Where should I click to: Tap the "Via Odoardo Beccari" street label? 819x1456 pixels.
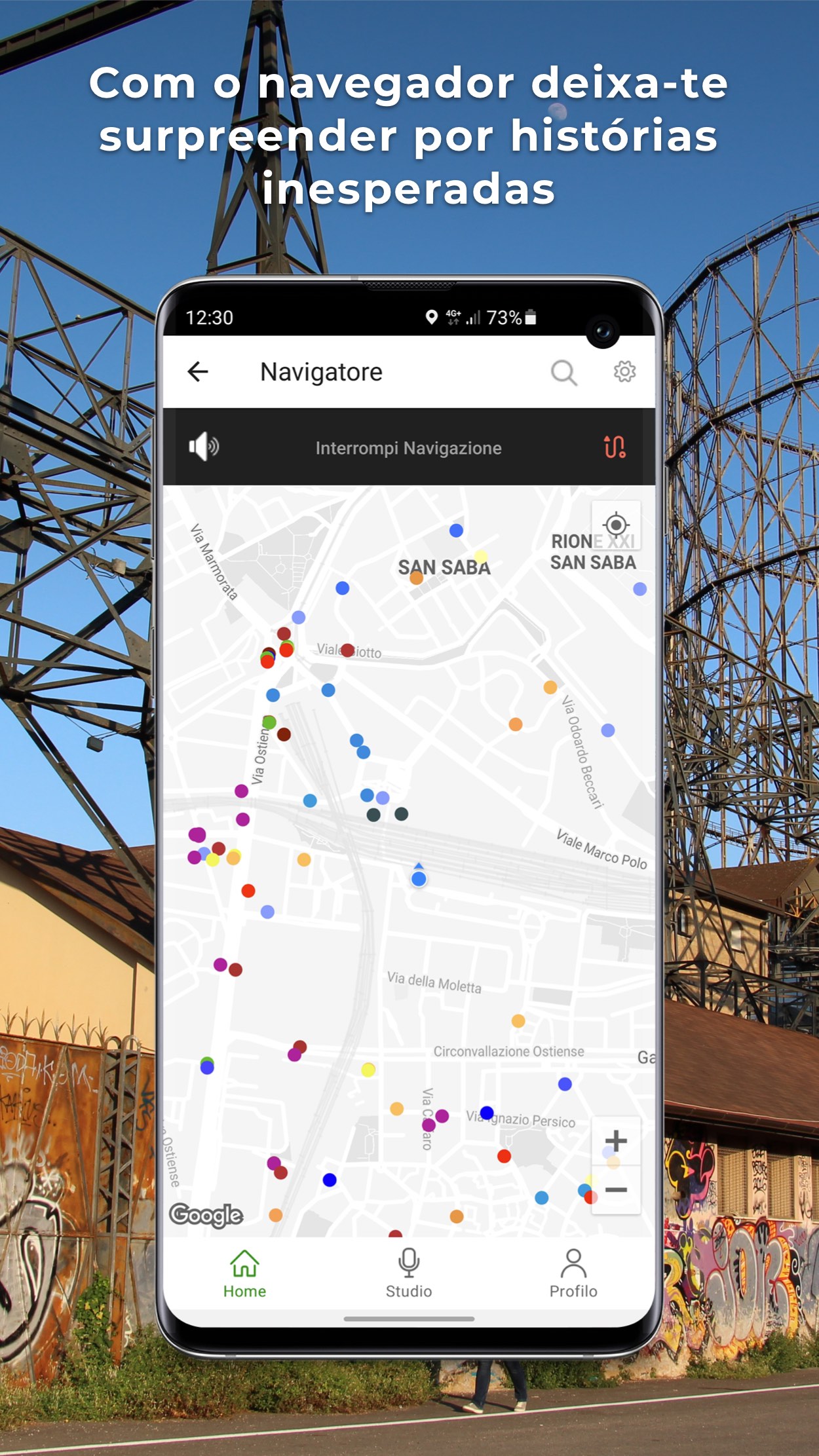point(582,752)
